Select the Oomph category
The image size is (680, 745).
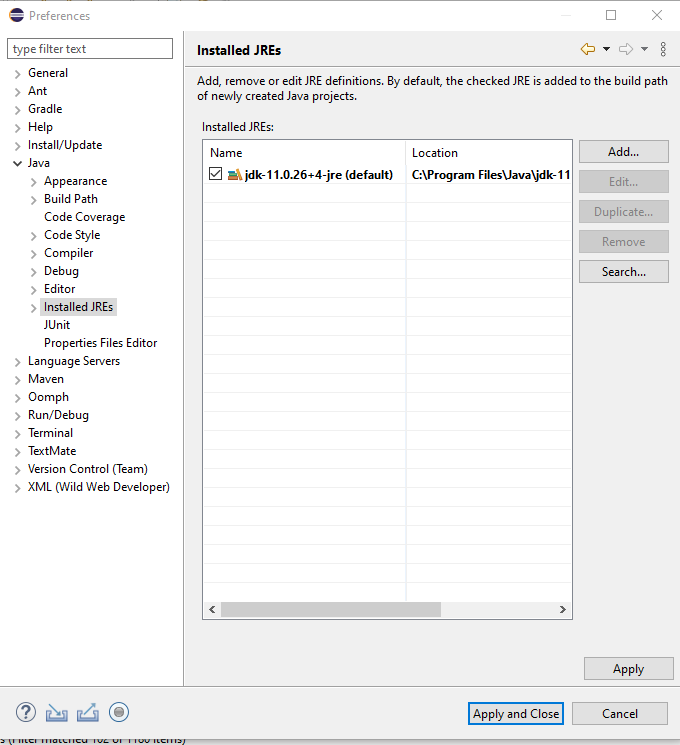click(x=48, y=397)
